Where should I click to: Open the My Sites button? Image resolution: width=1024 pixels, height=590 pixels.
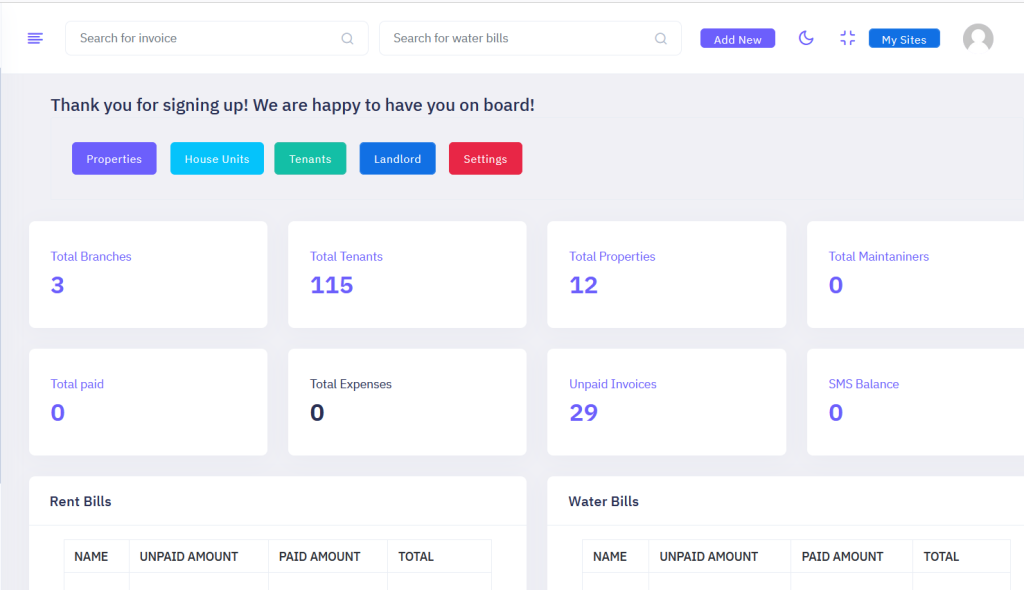pos(904,39)
